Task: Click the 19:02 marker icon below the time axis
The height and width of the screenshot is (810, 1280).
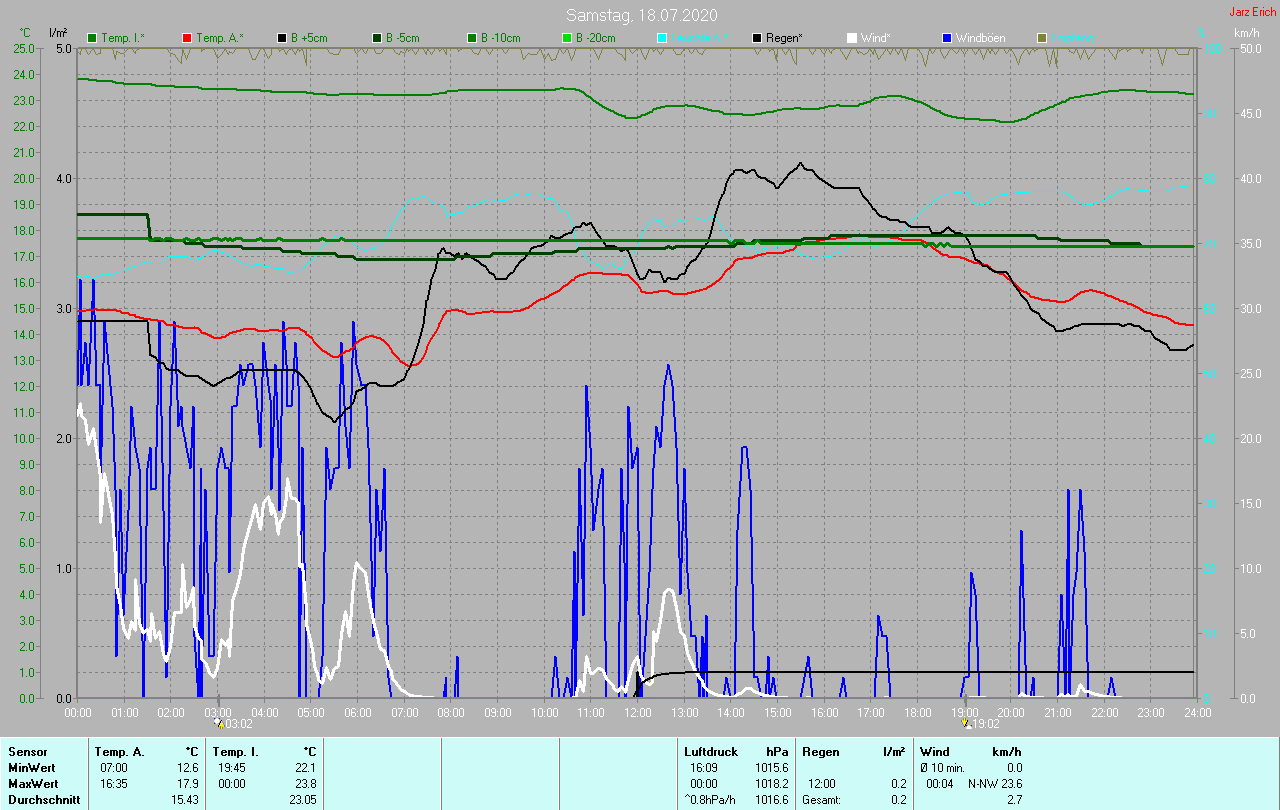Action: pyautogui.click(x=965, y=722)
